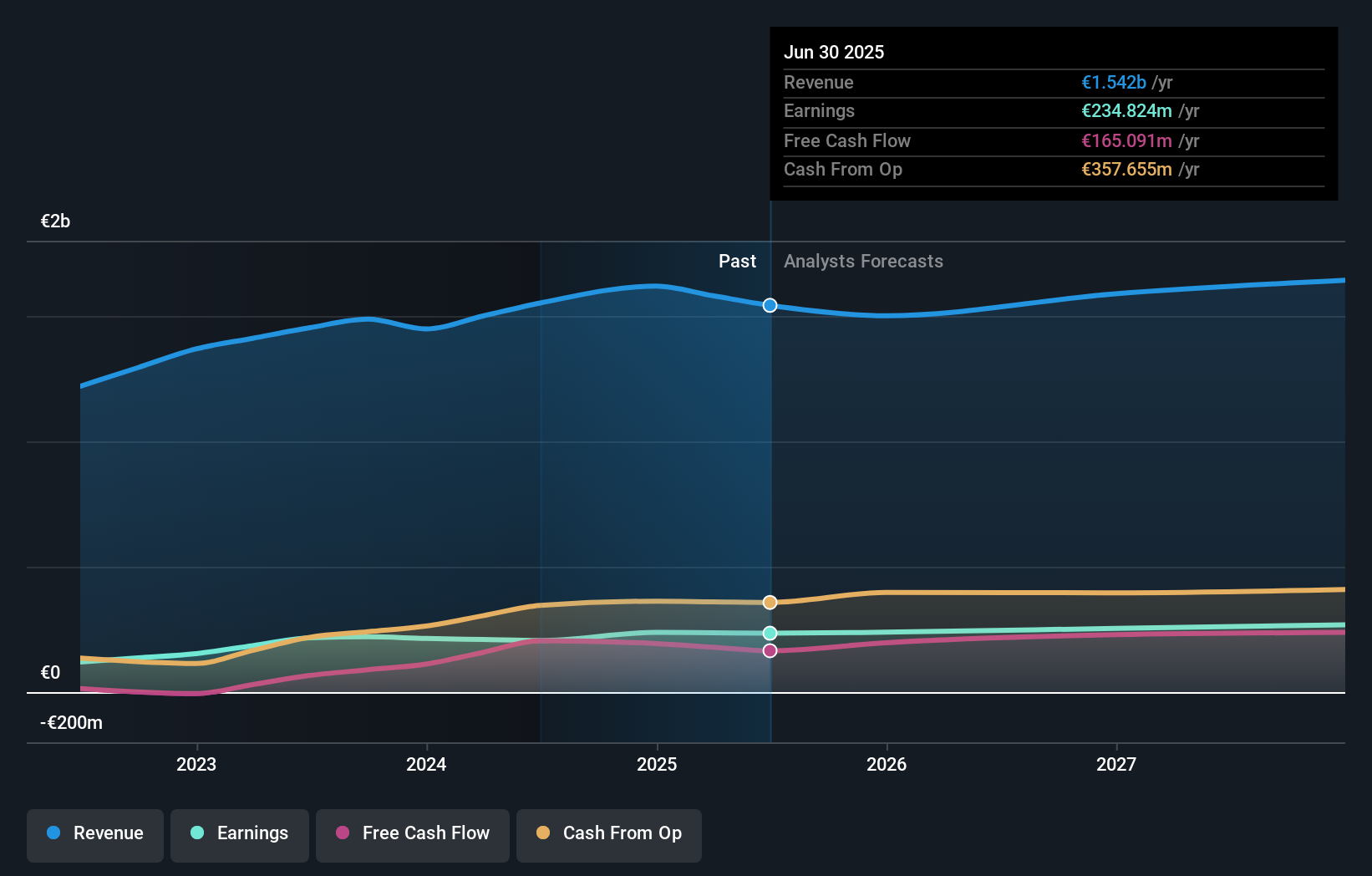Click the 2025 axis label
The image size is (1372, 876).
657,763
